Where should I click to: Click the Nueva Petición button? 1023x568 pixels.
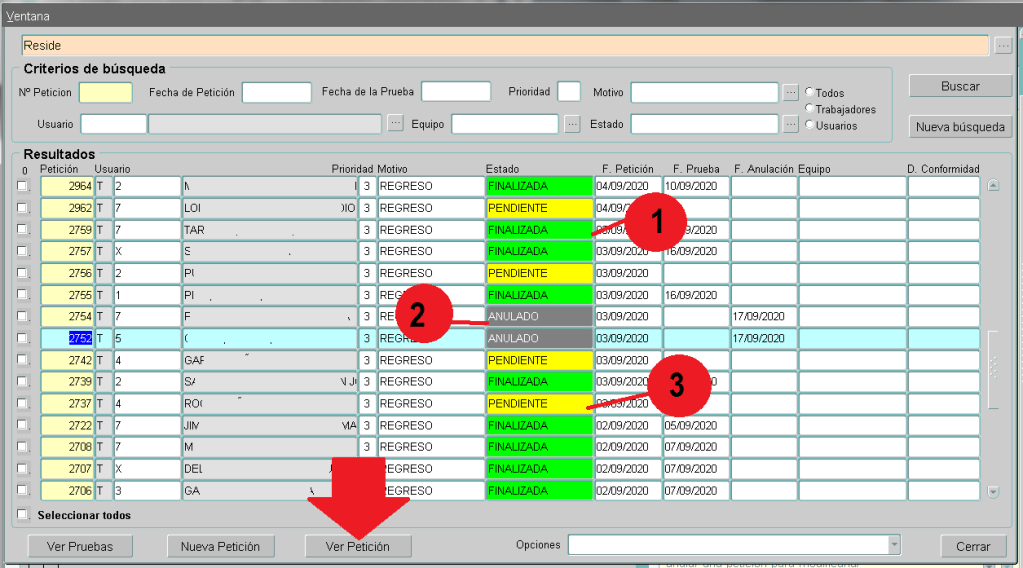[220, 546]
